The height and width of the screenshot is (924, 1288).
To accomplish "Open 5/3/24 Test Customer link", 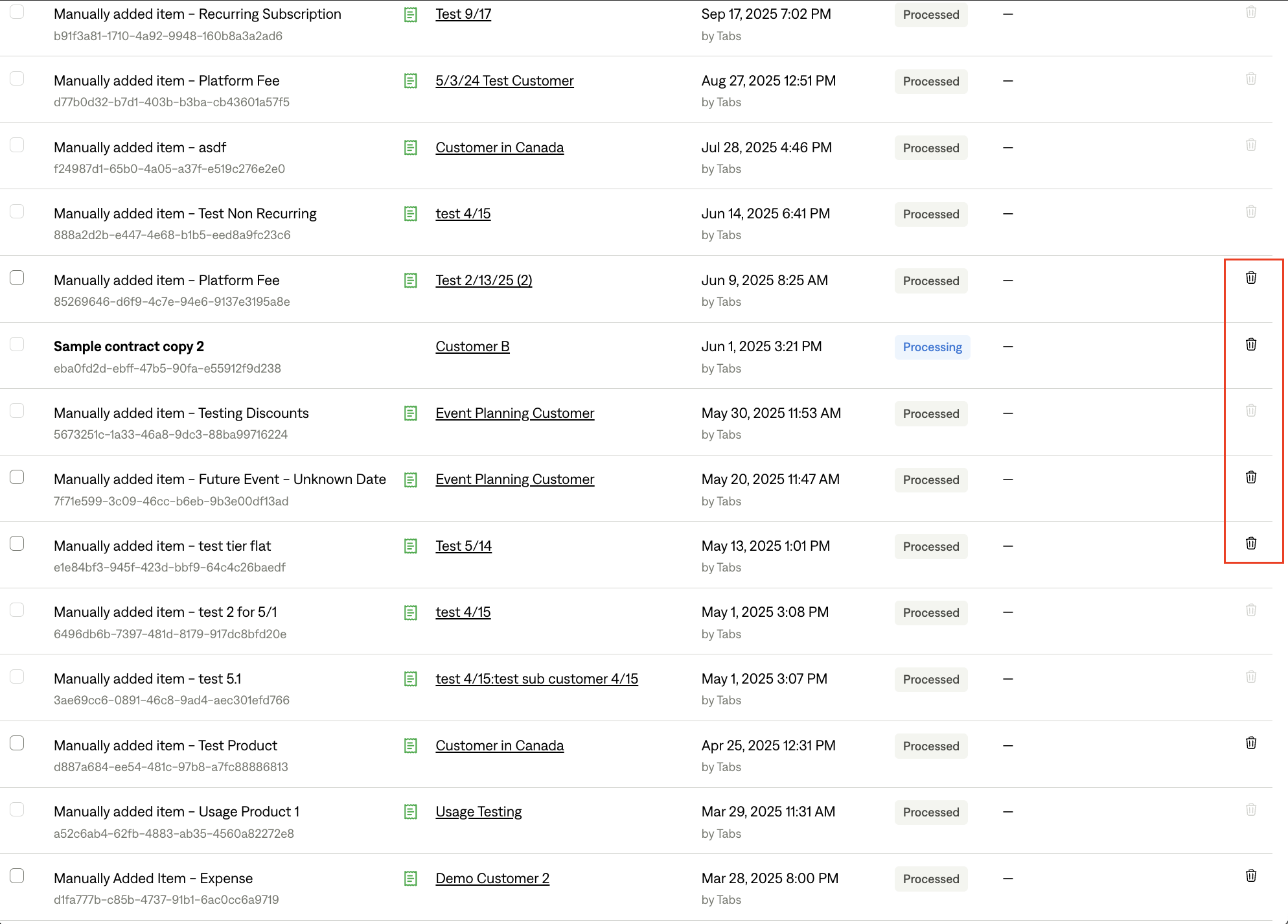I will (x=504, y=81).
